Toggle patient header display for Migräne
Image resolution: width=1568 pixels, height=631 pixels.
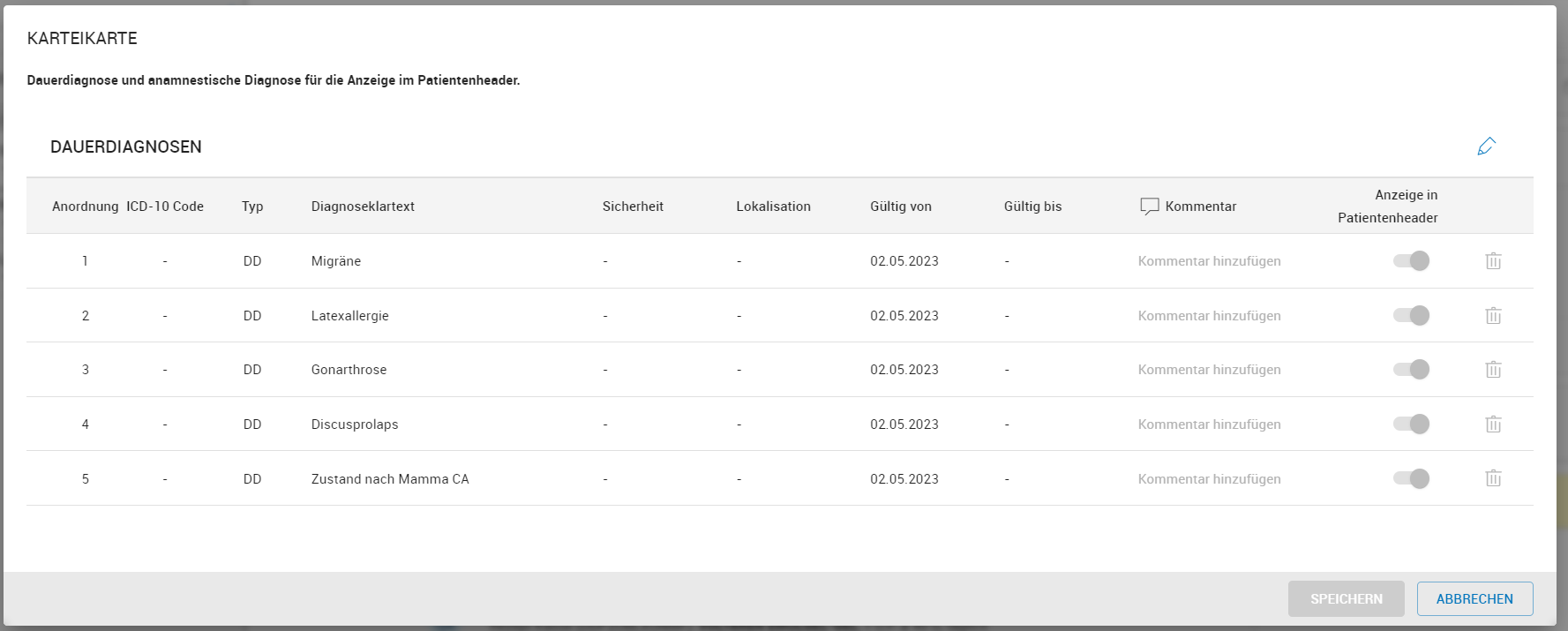pos(1411,261)
